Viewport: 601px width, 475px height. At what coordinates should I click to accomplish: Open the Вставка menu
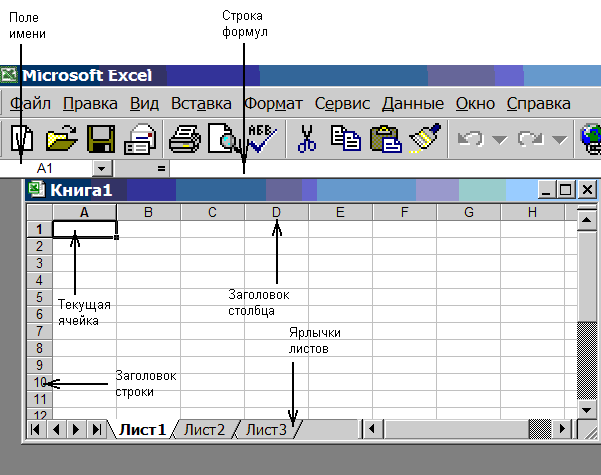201,104
